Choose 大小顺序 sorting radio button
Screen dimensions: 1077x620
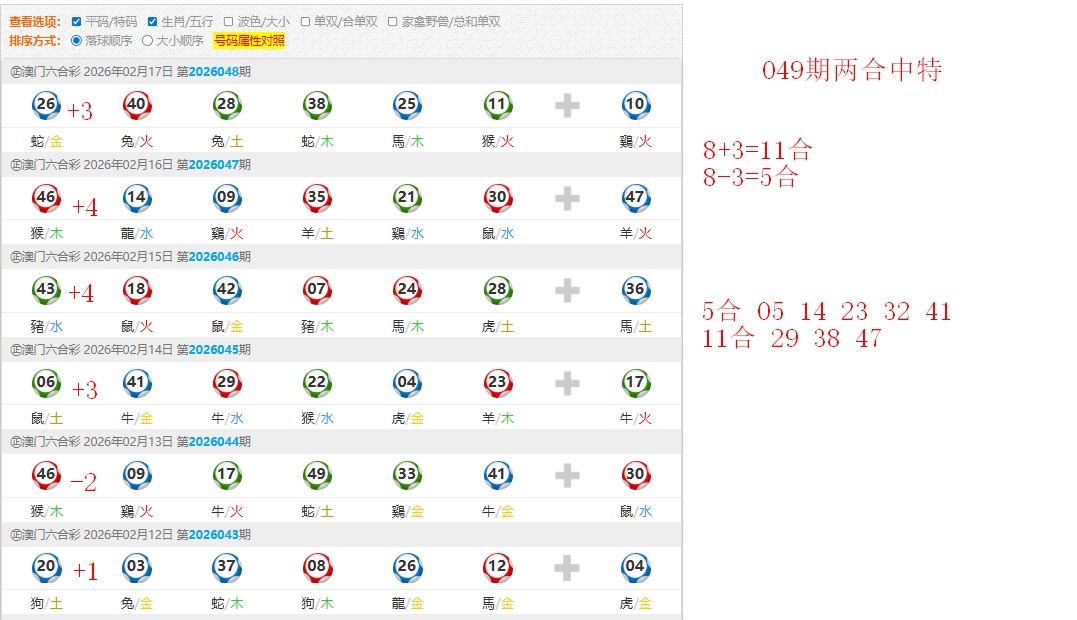(148, 41)
